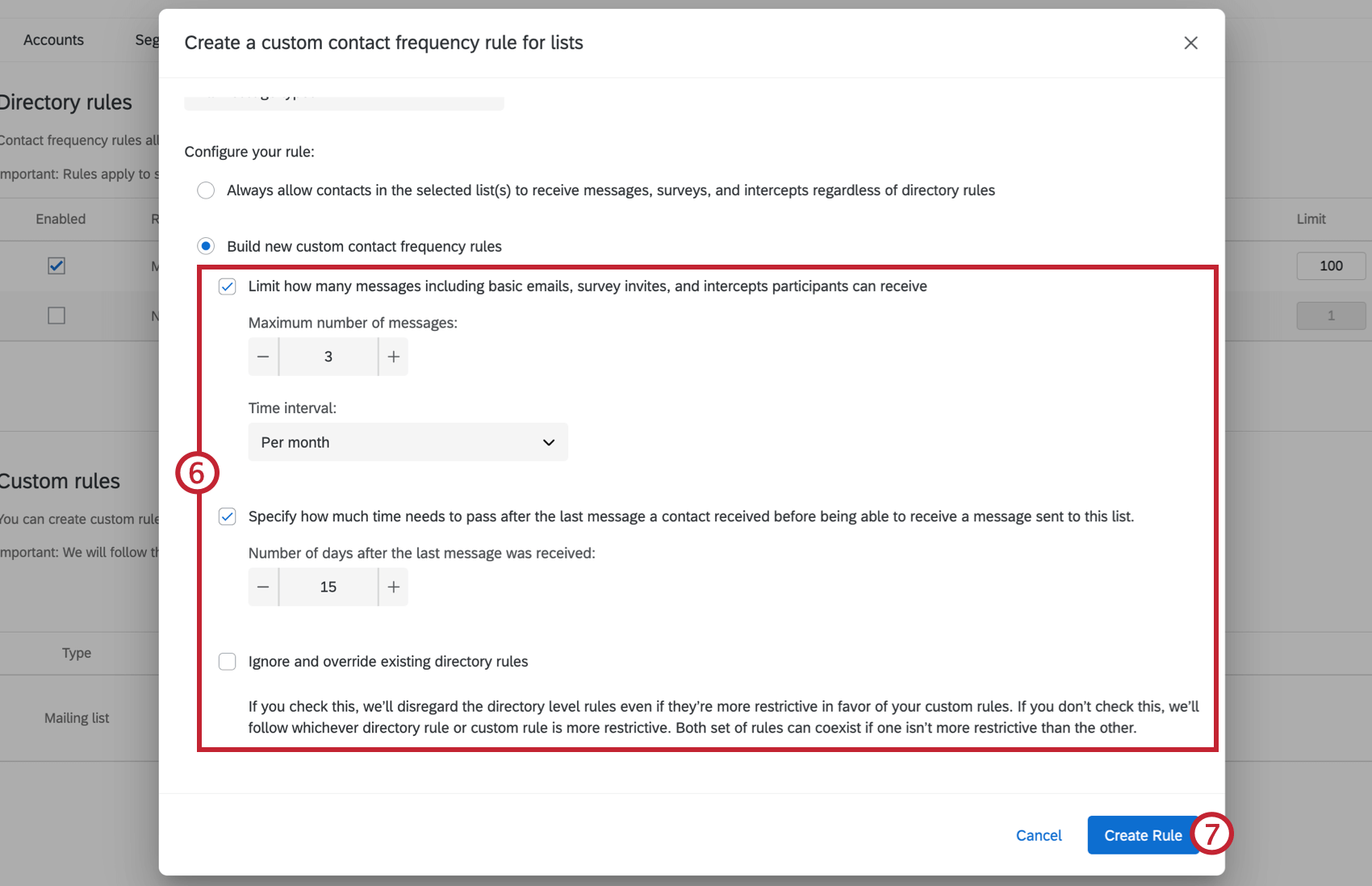Image resolution: width=1372 pixels, height=886 pixels.
Task: Close the custom contact frequency rule dialog
Action: click(1190, 43)
